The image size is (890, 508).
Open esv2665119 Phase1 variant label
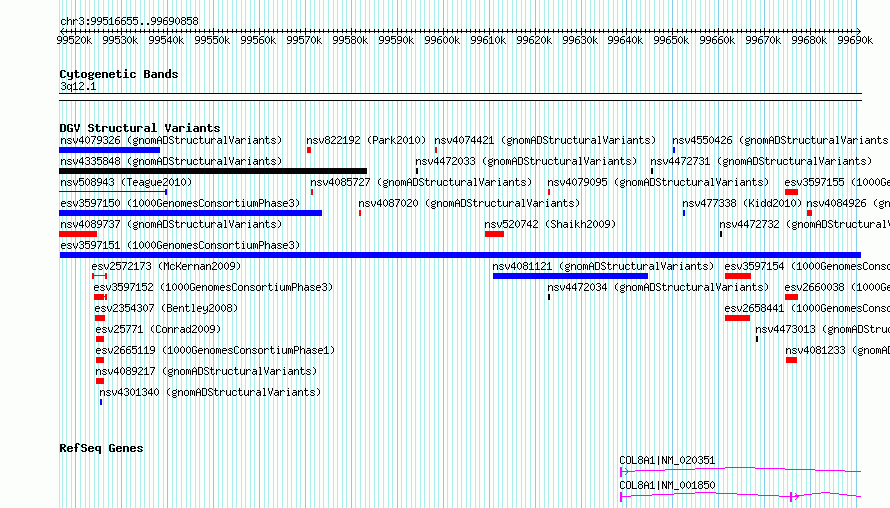(215, 350)
